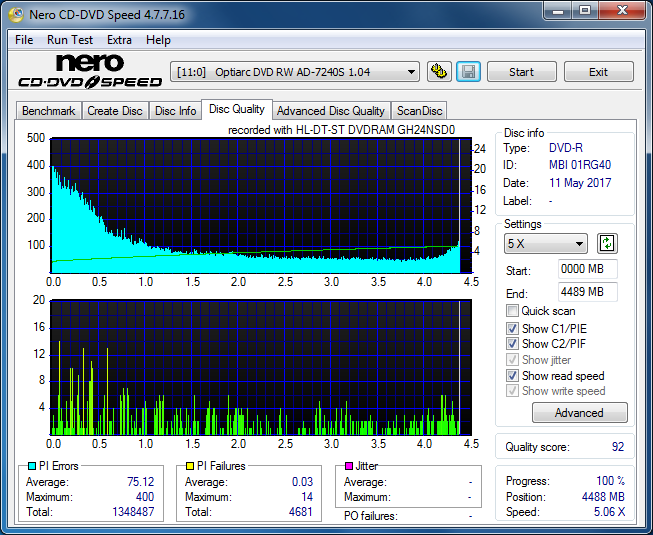
Task: Enable the Quick scan checkbox
Action: 512,311
